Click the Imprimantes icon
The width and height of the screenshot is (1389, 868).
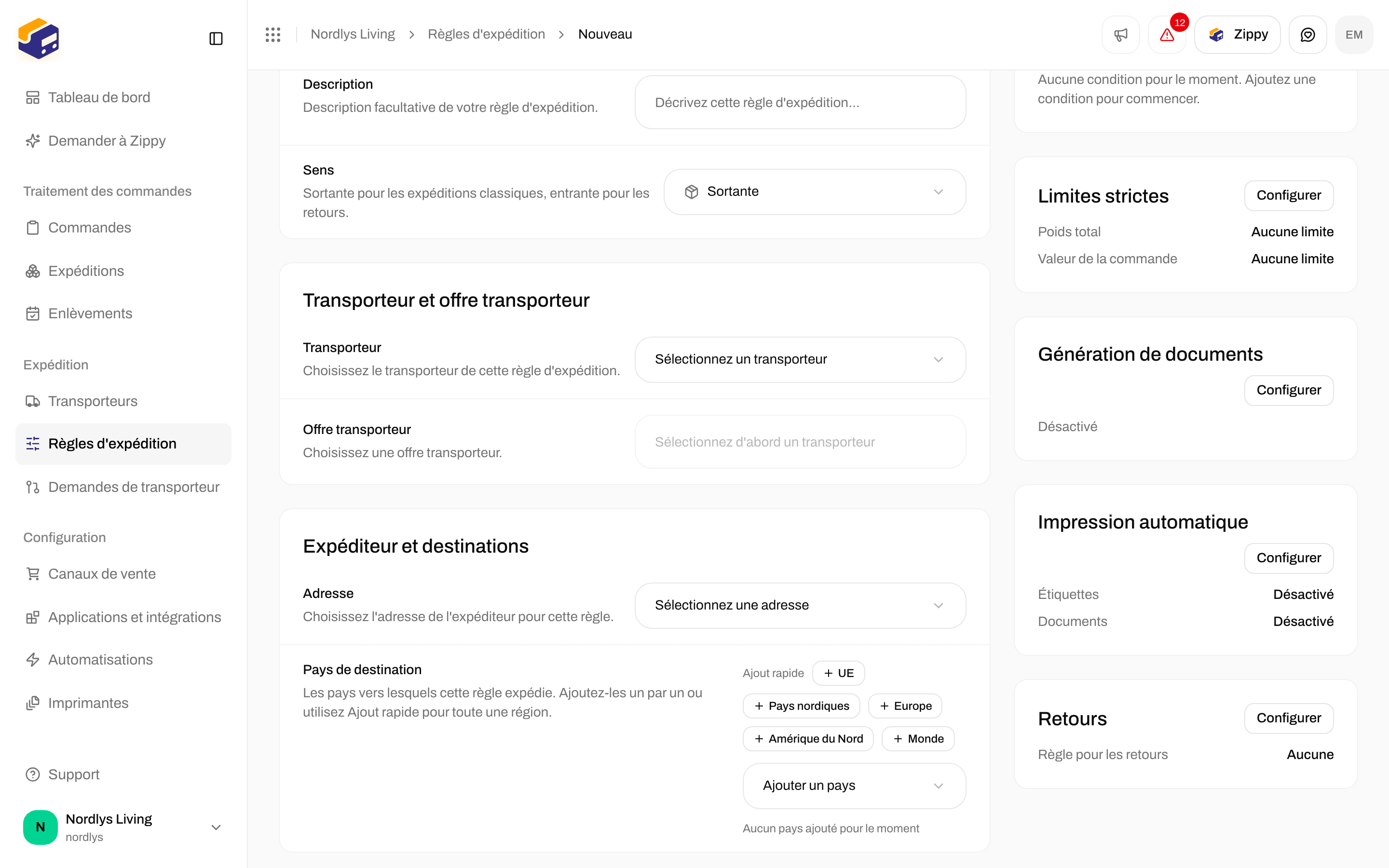[33, 703]
